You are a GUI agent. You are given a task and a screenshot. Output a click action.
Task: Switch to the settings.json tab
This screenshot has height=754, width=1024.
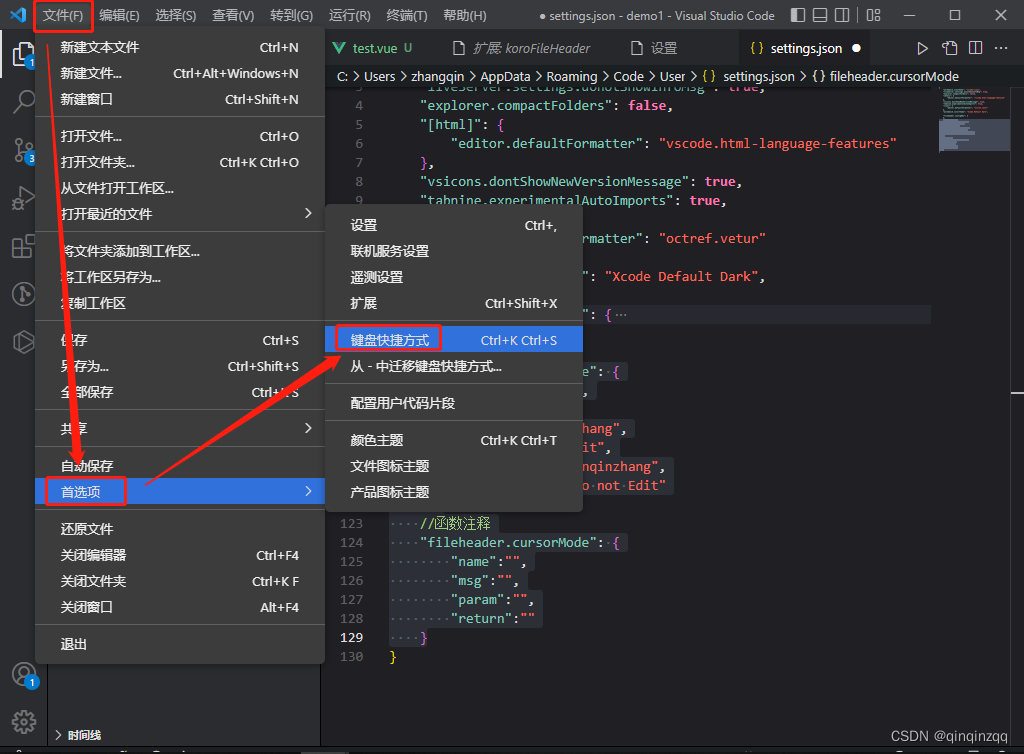[x=805, y=48]
